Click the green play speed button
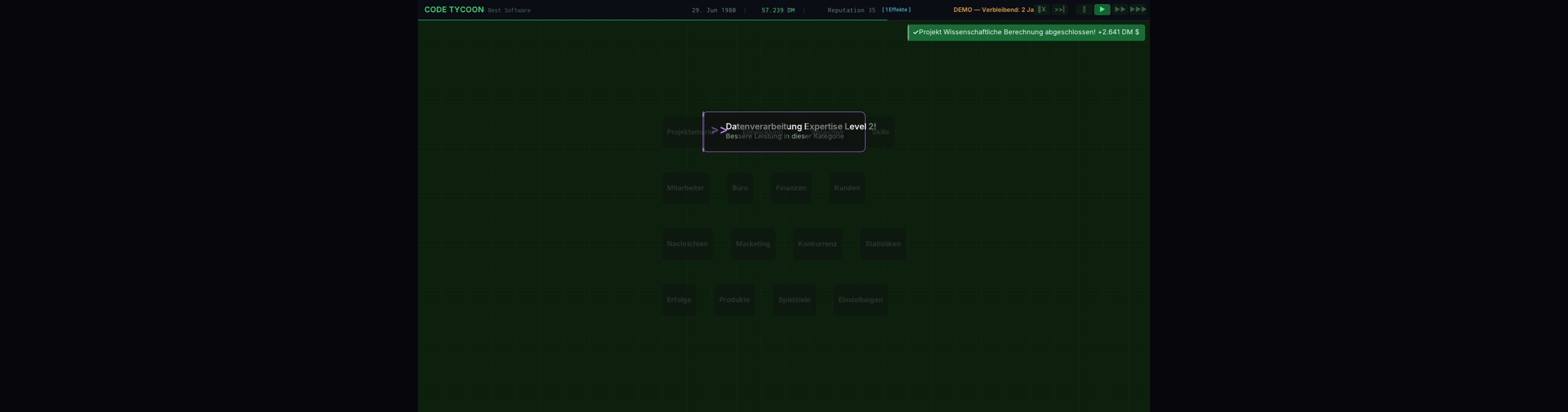Screen dimensions: 1568x412 pos(1102,10)
